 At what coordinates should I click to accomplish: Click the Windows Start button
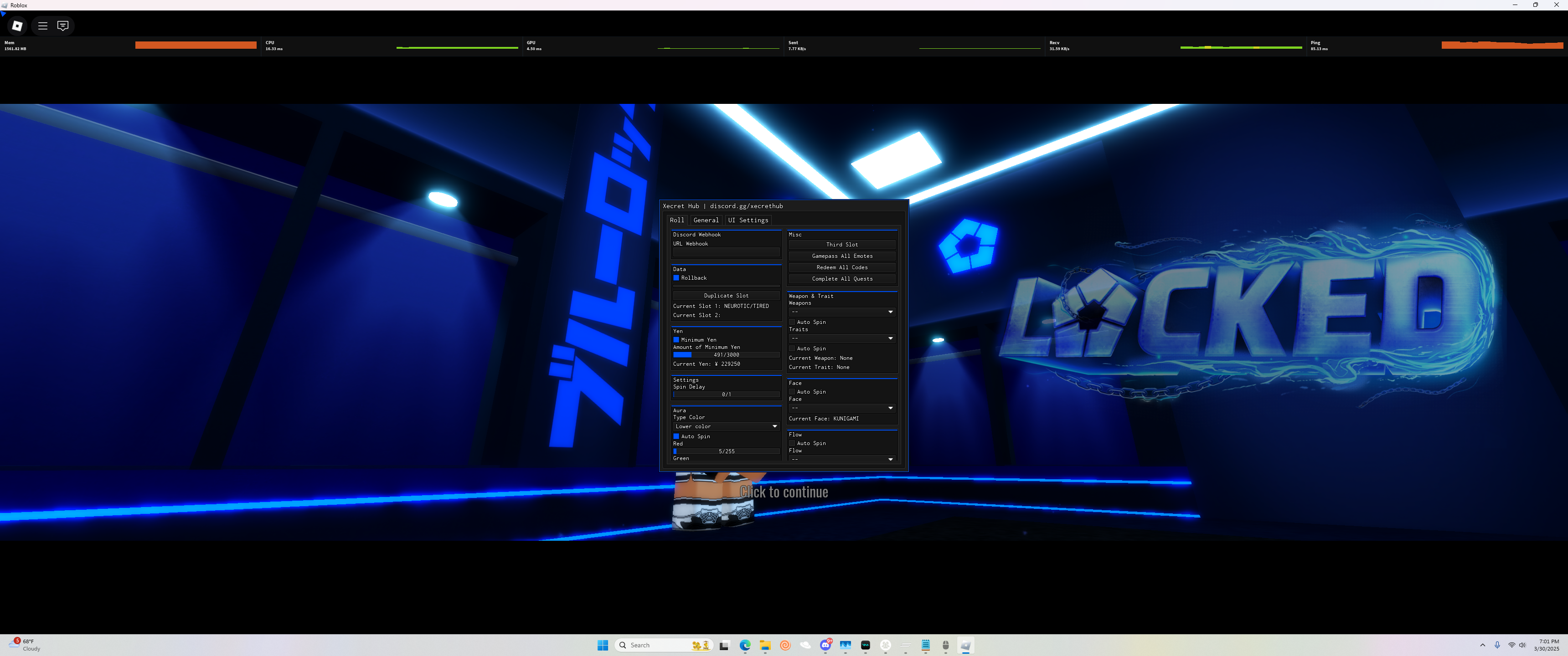[x=603, y=645]
